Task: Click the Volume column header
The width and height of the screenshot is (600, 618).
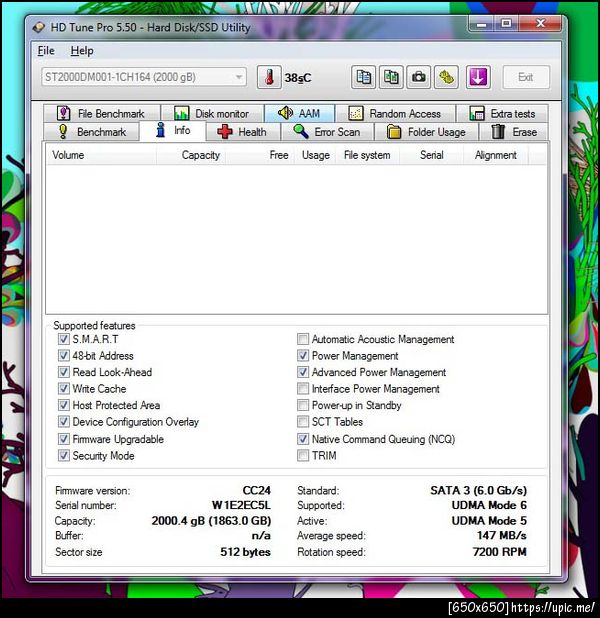Action: click(101, 155)
